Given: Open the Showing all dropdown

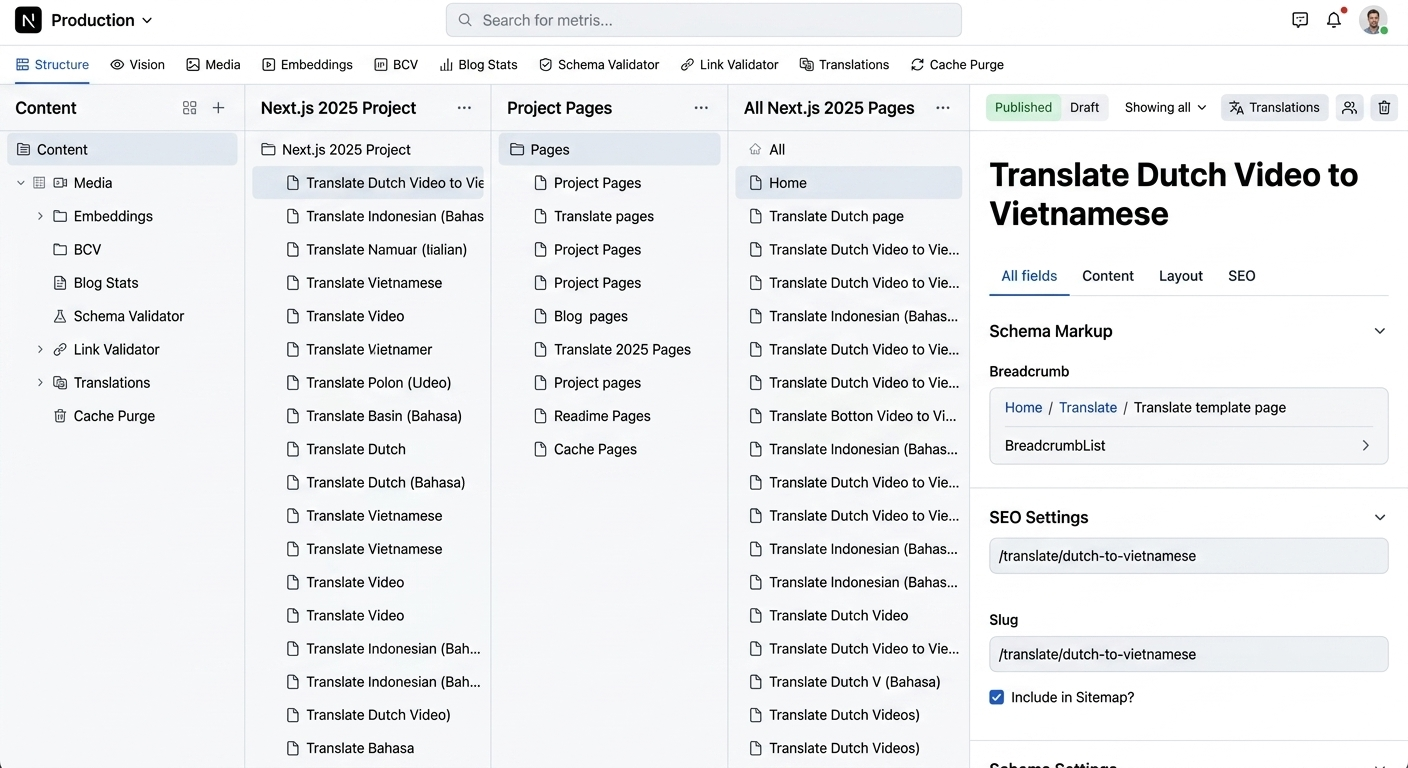Looking at the screenshot, I should [x=1165, y=108].
